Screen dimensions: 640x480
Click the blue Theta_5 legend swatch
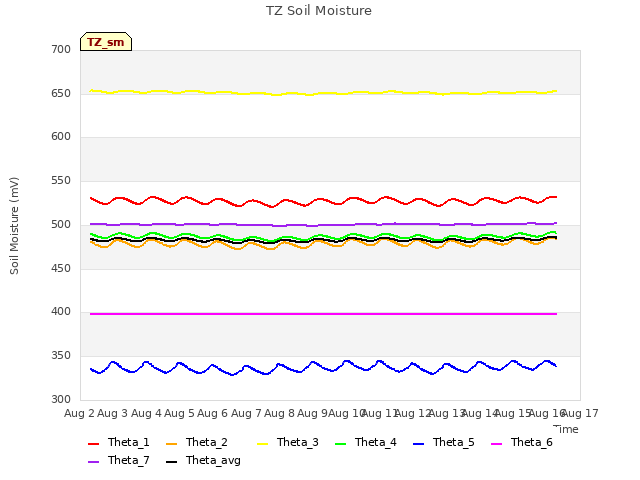418,444
